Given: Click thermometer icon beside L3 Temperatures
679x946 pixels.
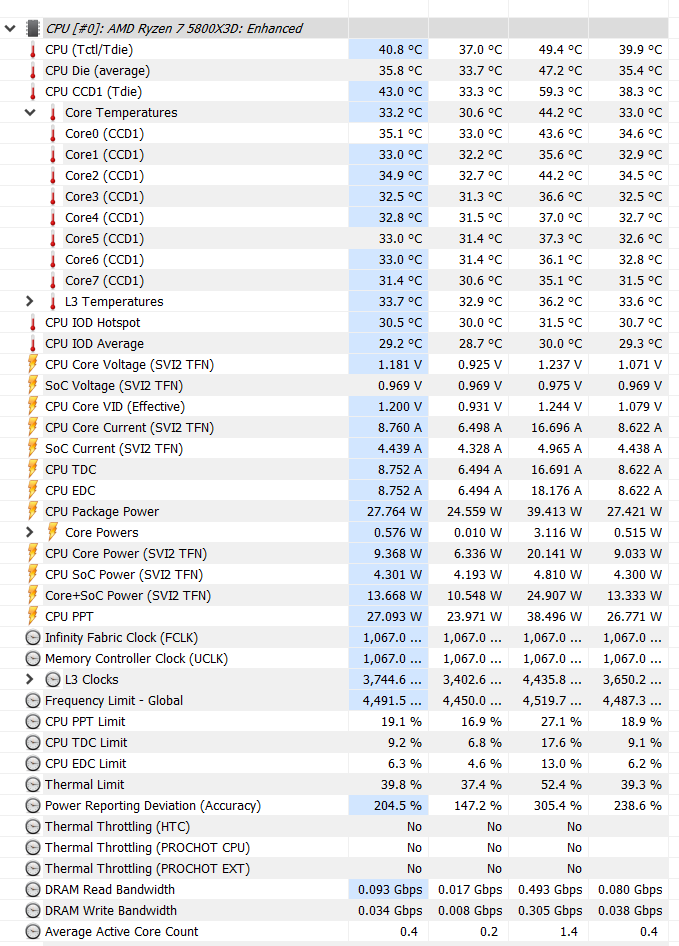Looking at the screenshot, I should pos(53,302).
